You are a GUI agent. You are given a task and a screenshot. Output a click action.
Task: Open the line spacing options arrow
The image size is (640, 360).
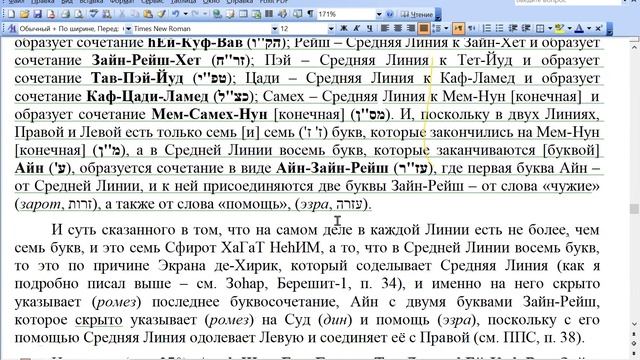tap(446, 28)
